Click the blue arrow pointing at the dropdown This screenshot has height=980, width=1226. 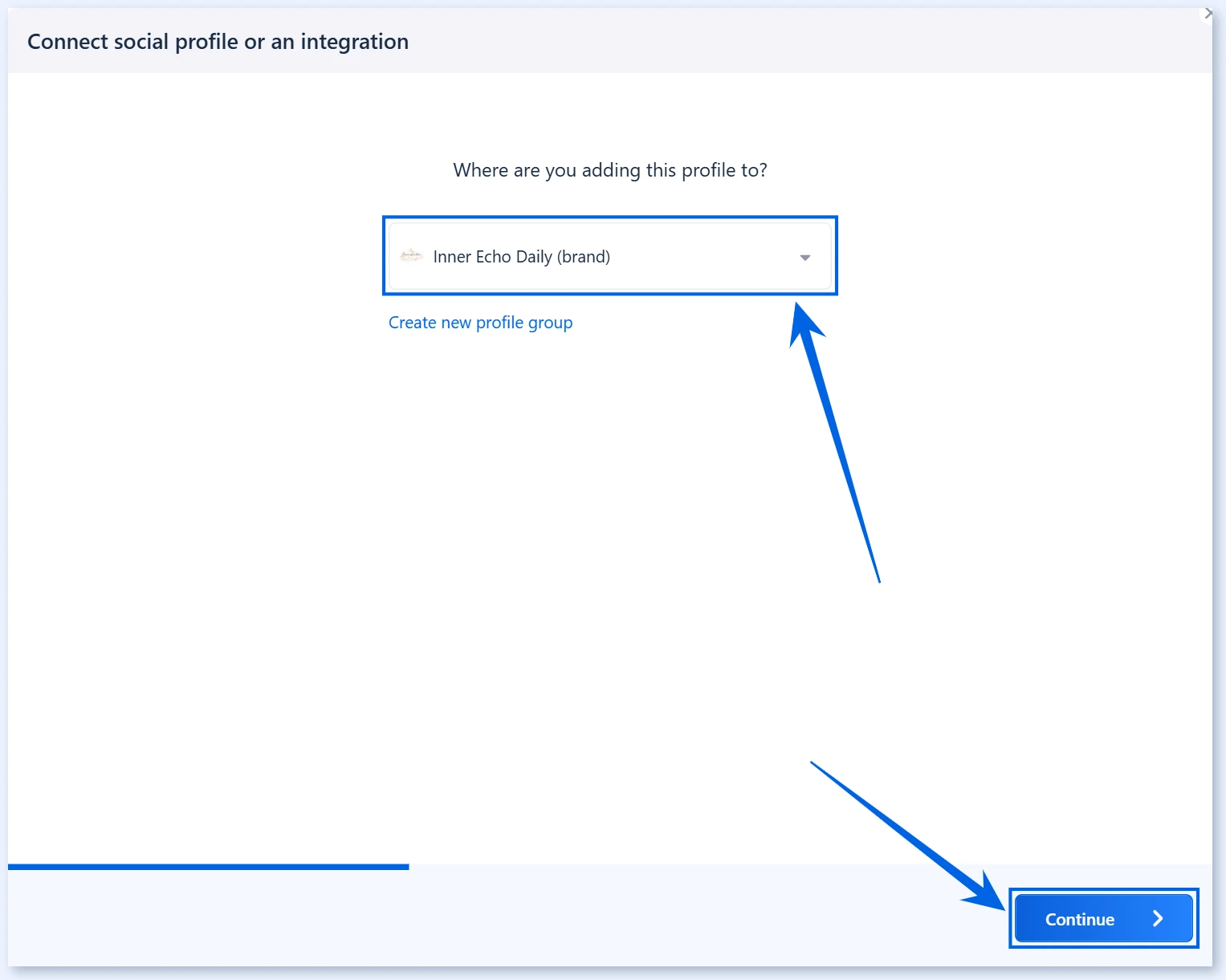point(835,441)
